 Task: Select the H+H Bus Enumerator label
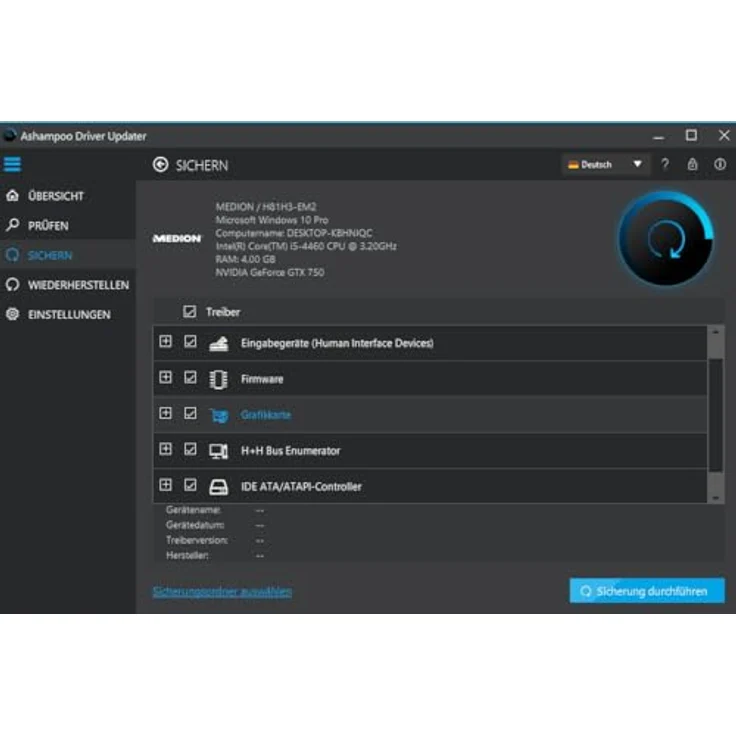[x=290, y=451]
